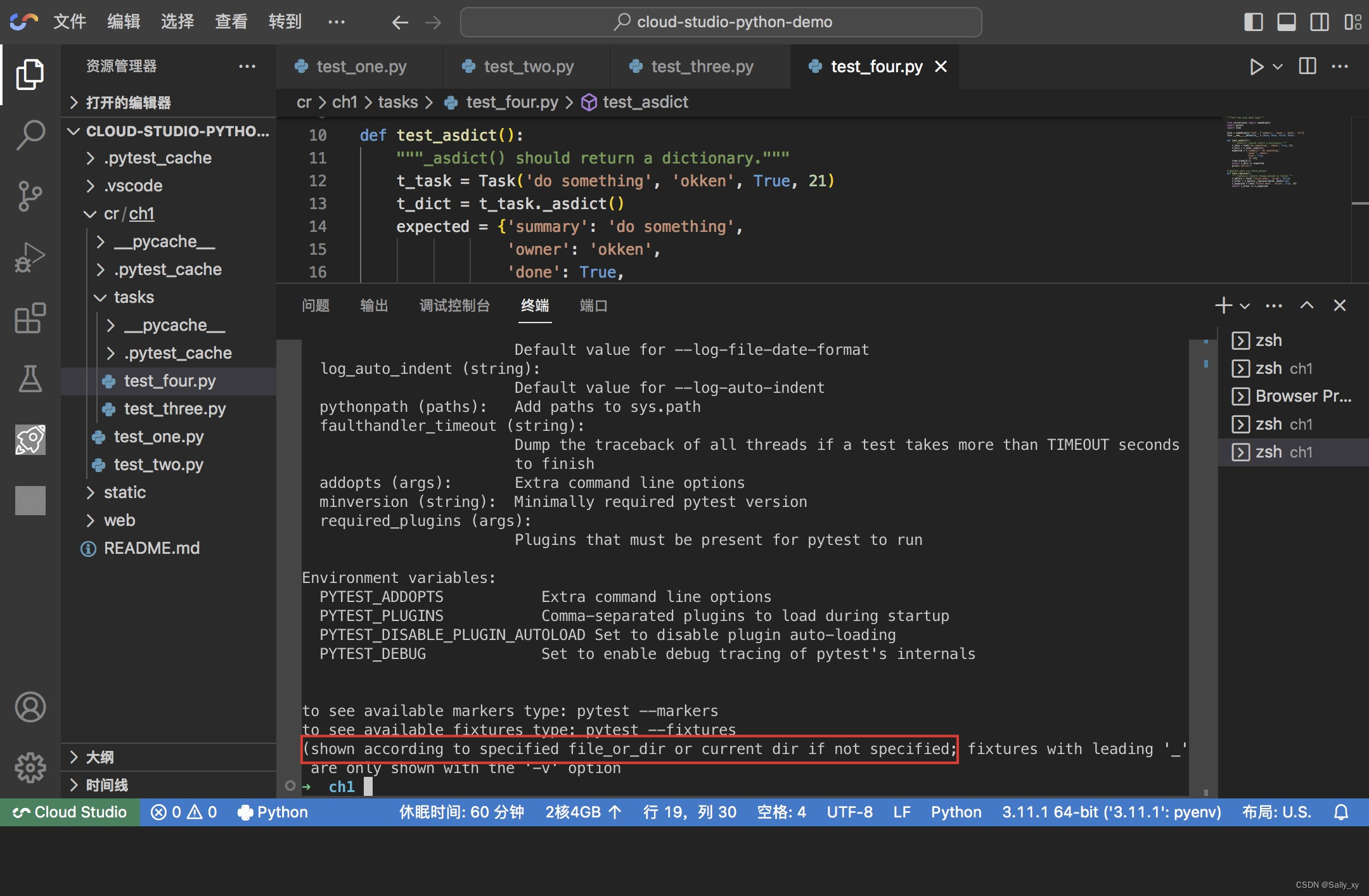Select Browser Pr... terminal in list
The width and height of the screenshot is (1369, 896).
(x=1293, y=396)
